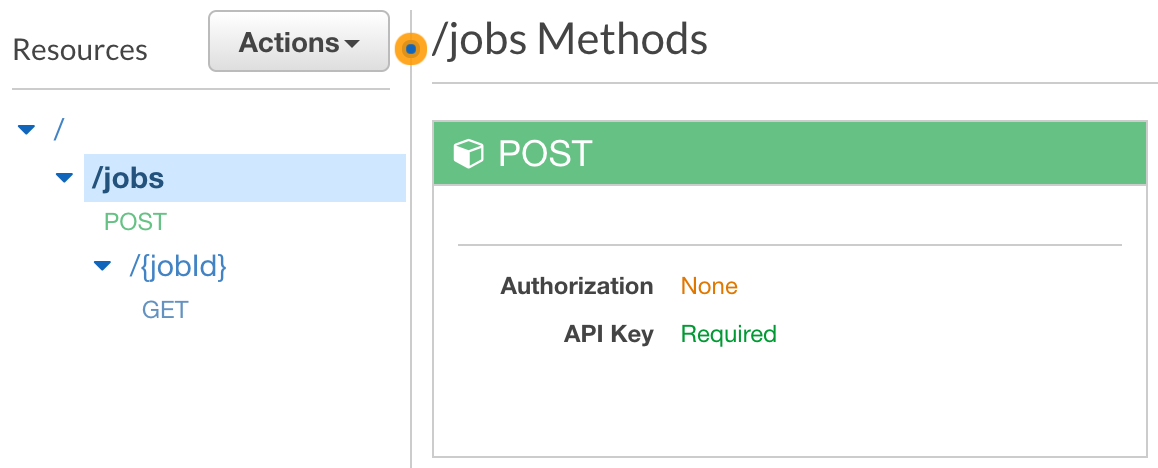The image size is (1158, 468).
Task: Click the API Key Required value
Action: 728,334
